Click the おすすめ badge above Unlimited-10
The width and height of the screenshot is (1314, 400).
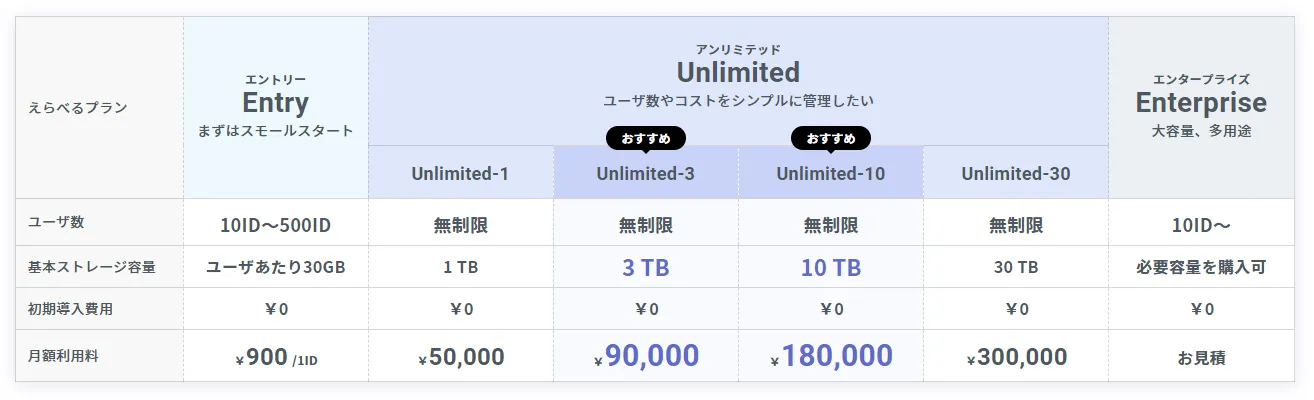point(830,138)
